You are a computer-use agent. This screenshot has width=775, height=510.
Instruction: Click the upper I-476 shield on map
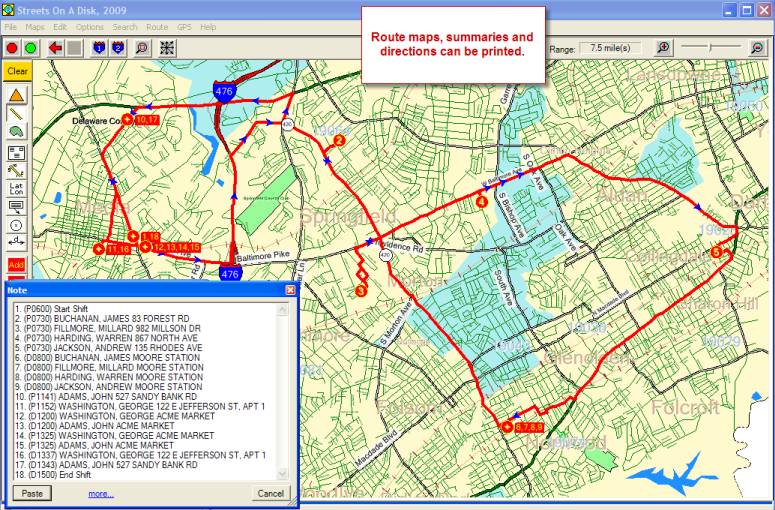tap(224, 92)
